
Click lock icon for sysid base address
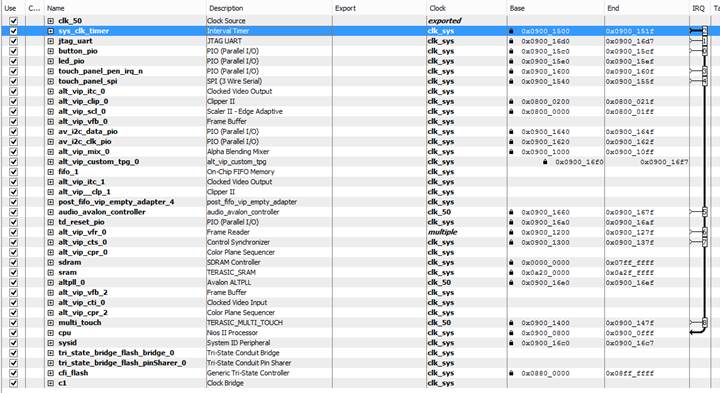point(511,343)
